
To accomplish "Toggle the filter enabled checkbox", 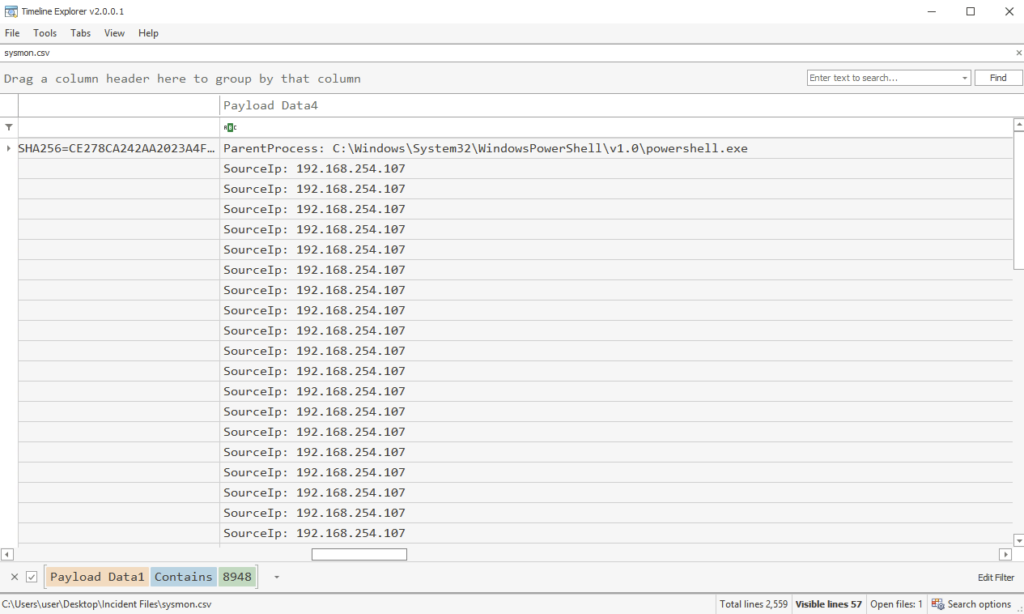I will pyautogui.click(x=31, y=577).
